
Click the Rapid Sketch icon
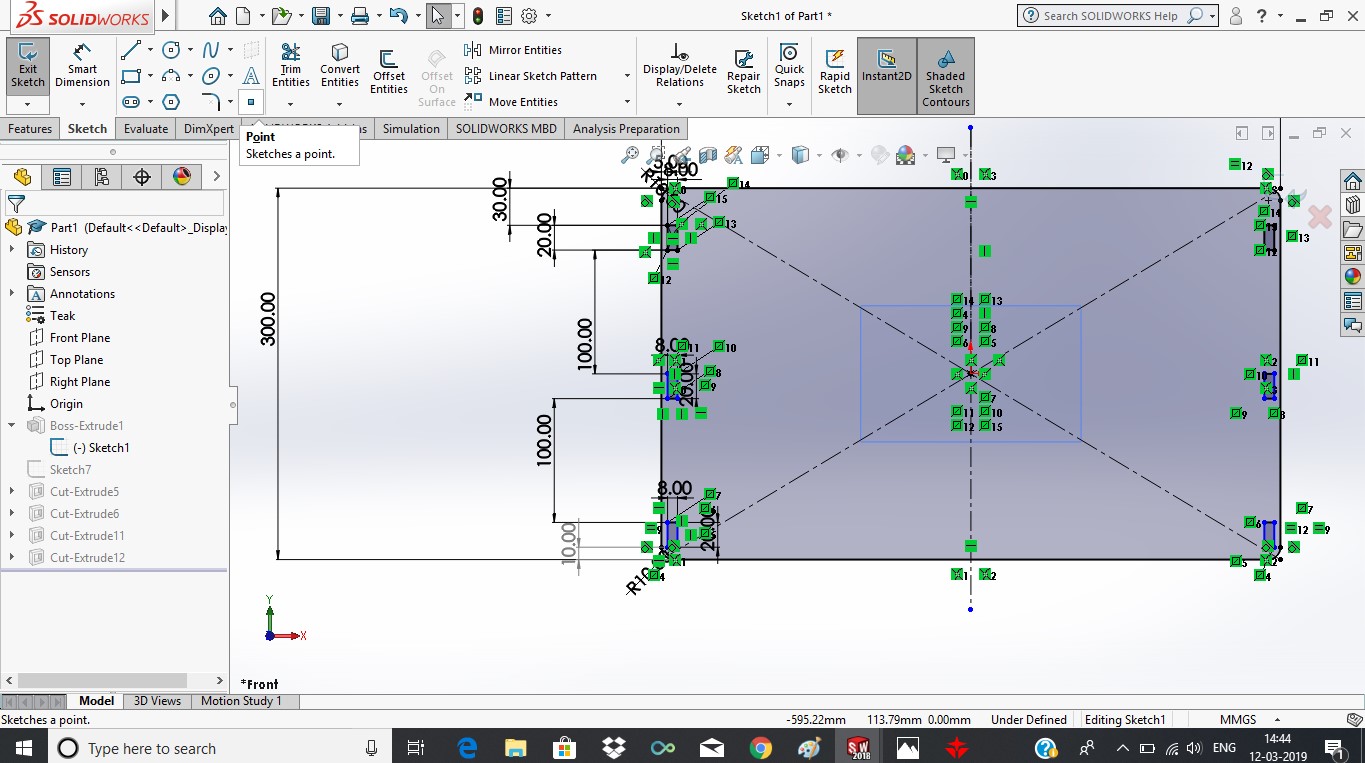click(834, 70)
